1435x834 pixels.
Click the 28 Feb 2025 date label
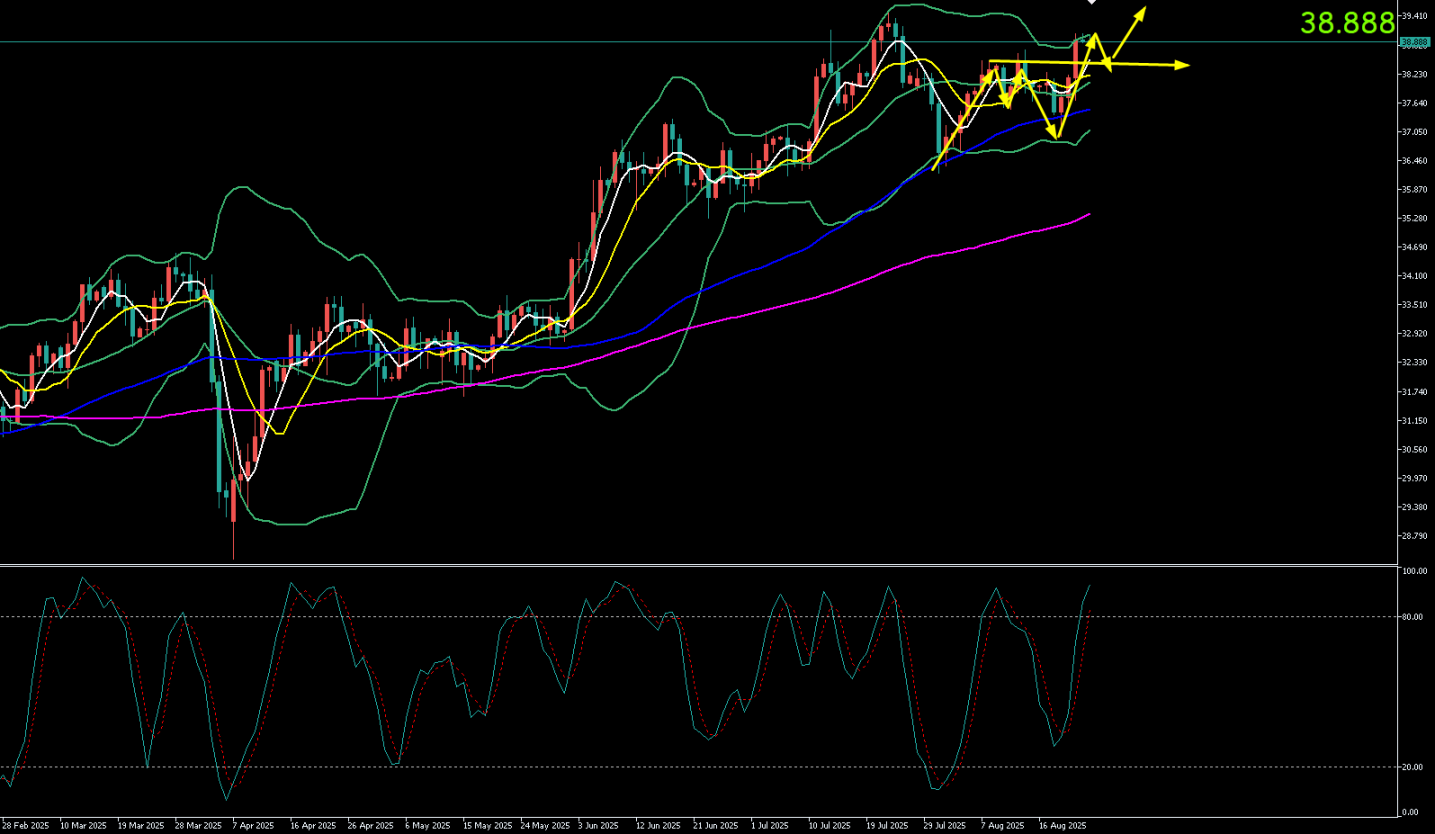(x=25, y=826)
